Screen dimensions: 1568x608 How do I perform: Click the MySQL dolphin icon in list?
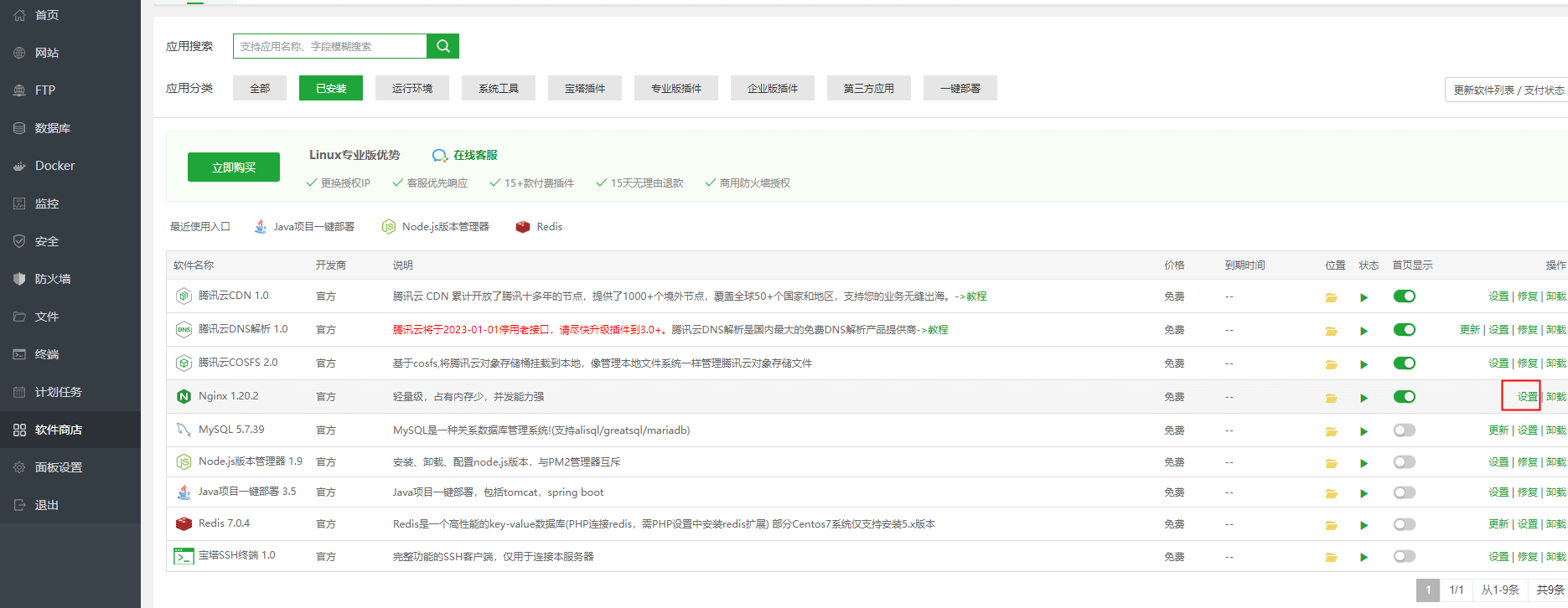(x=184, y=430)
